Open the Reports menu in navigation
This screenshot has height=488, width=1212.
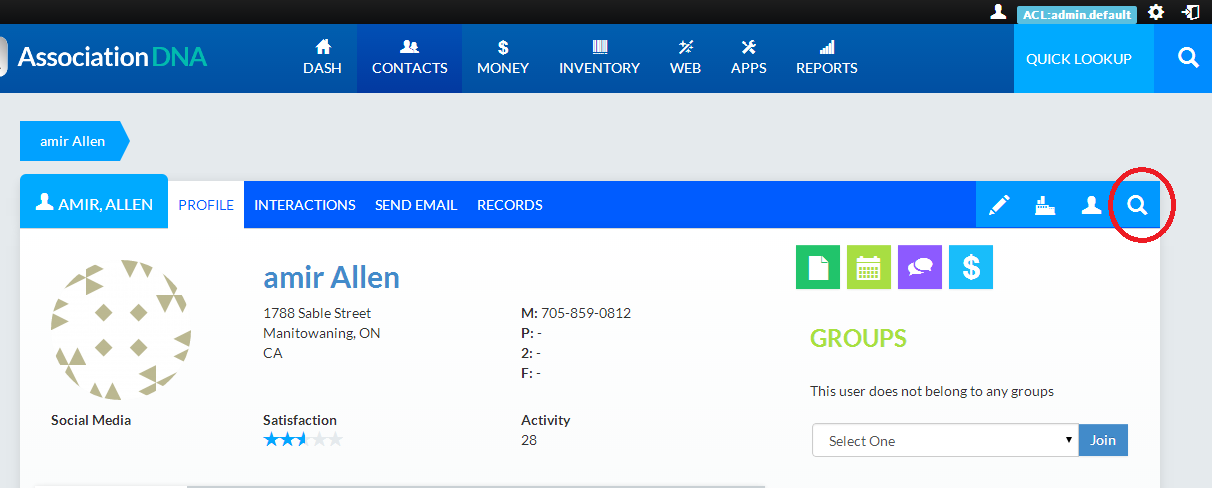click(826, 58)
